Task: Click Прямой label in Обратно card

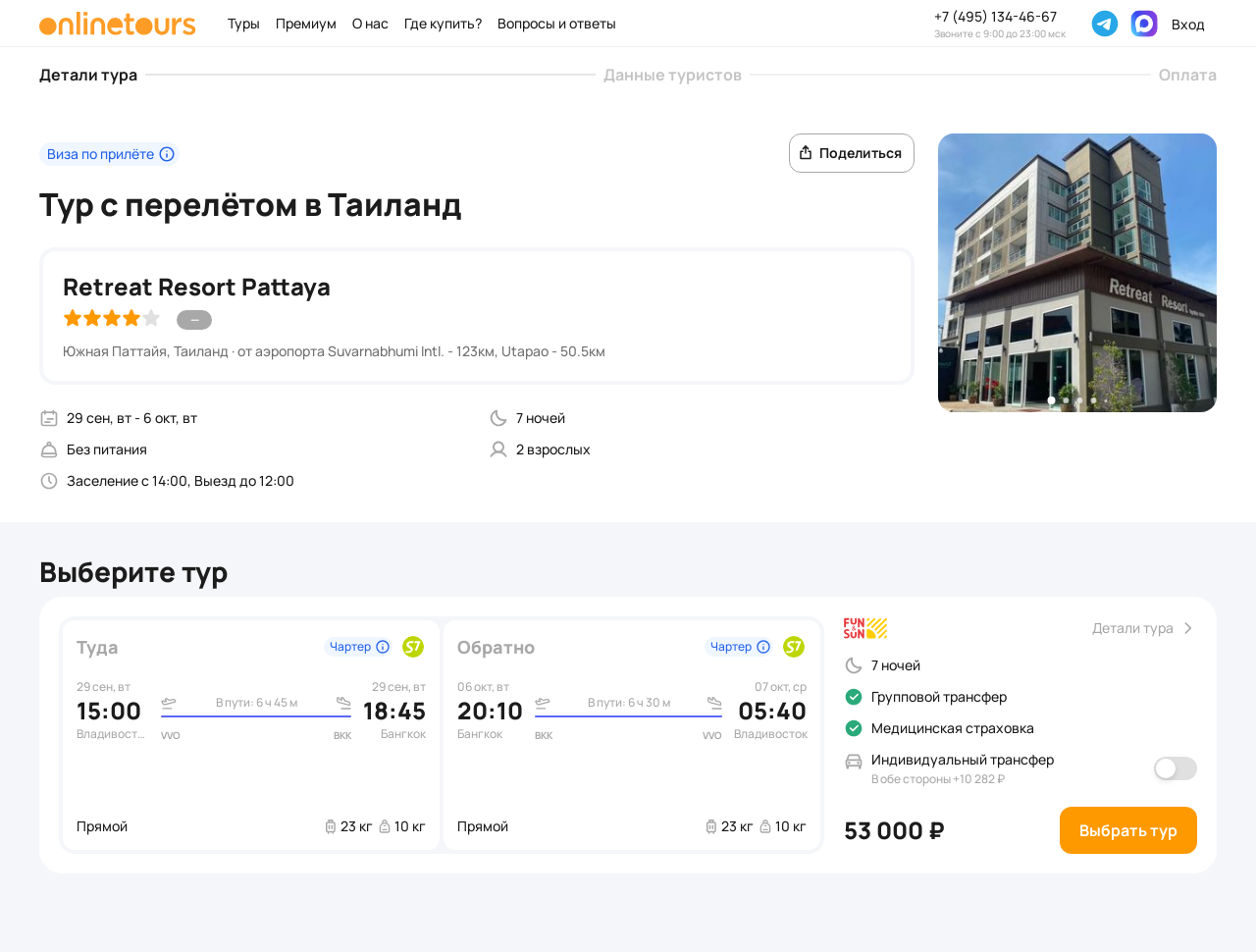Action: click(483, 826)
